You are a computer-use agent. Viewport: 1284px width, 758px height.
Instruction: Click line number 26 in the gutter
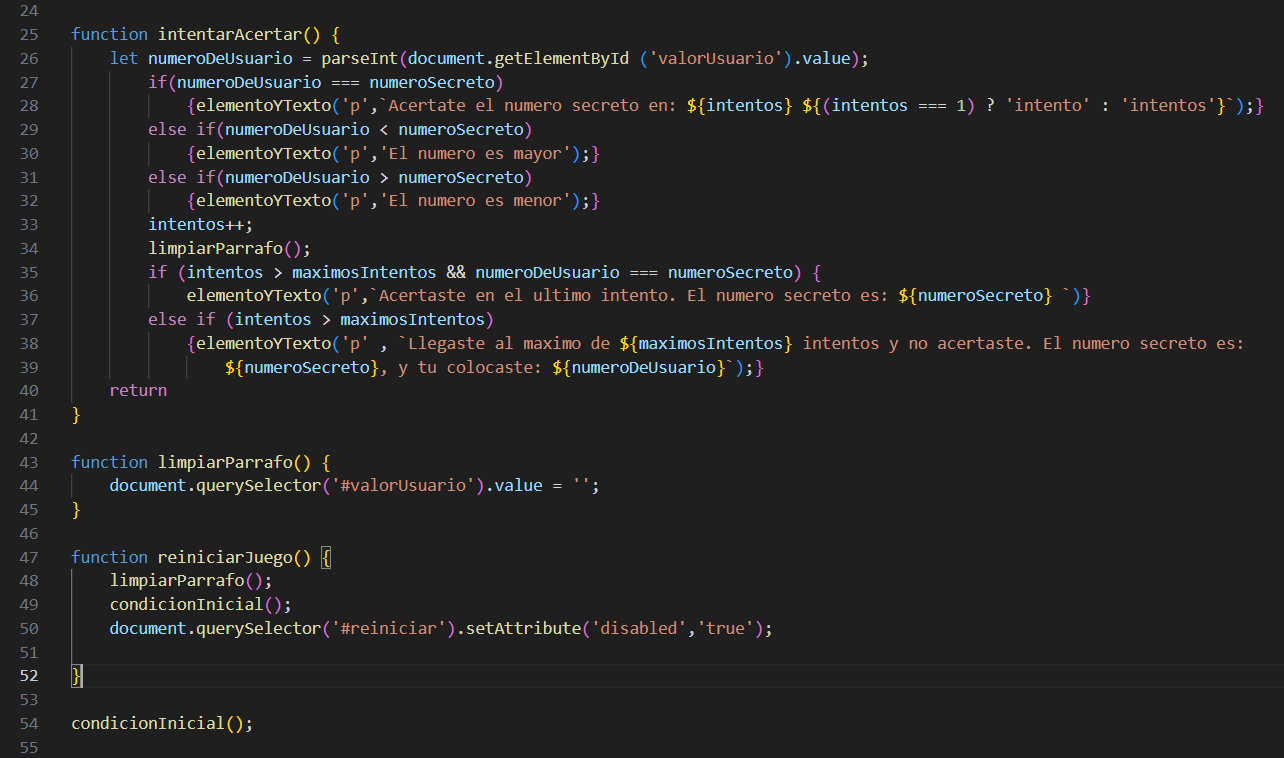click(28, 58)
